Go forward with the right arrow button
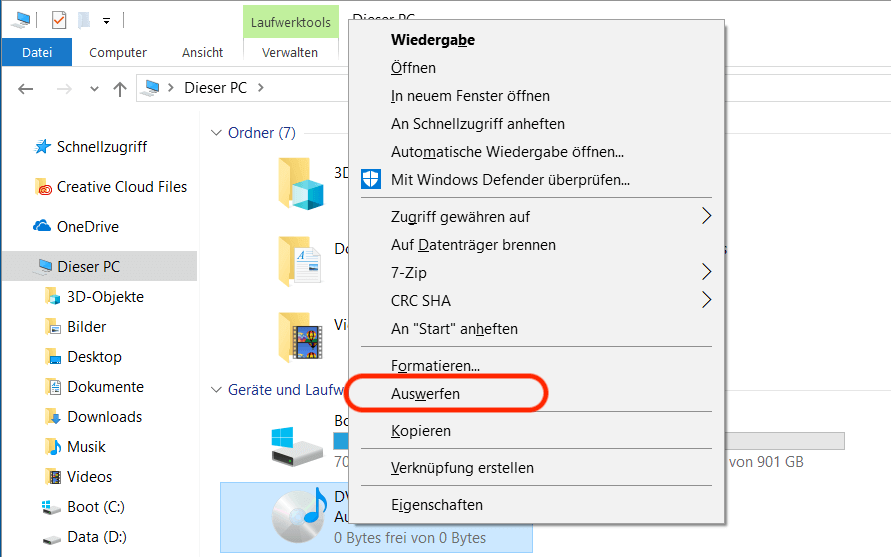 pos(64,89)
